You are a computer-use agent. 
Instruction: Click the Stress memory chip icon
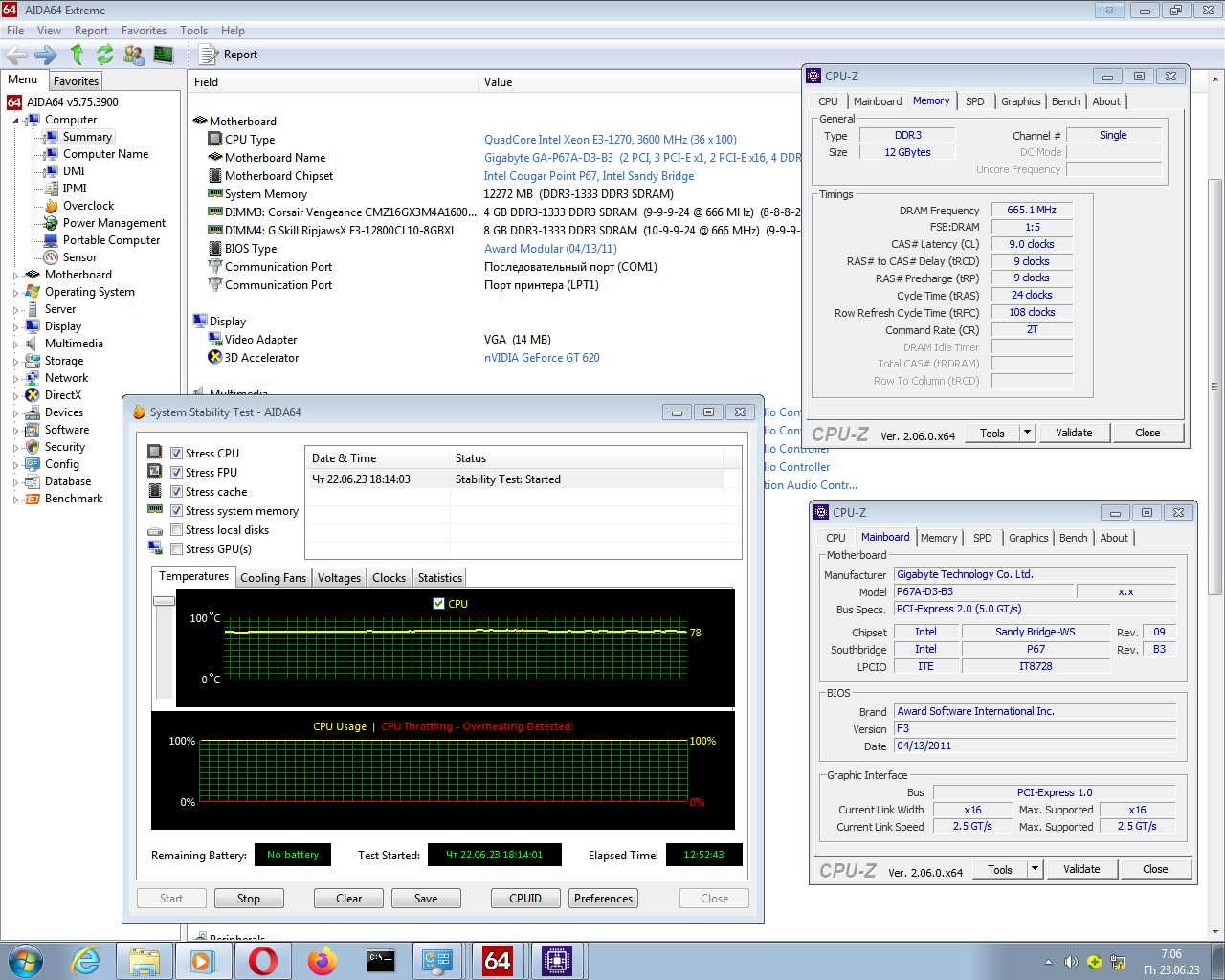pos(155,510)
